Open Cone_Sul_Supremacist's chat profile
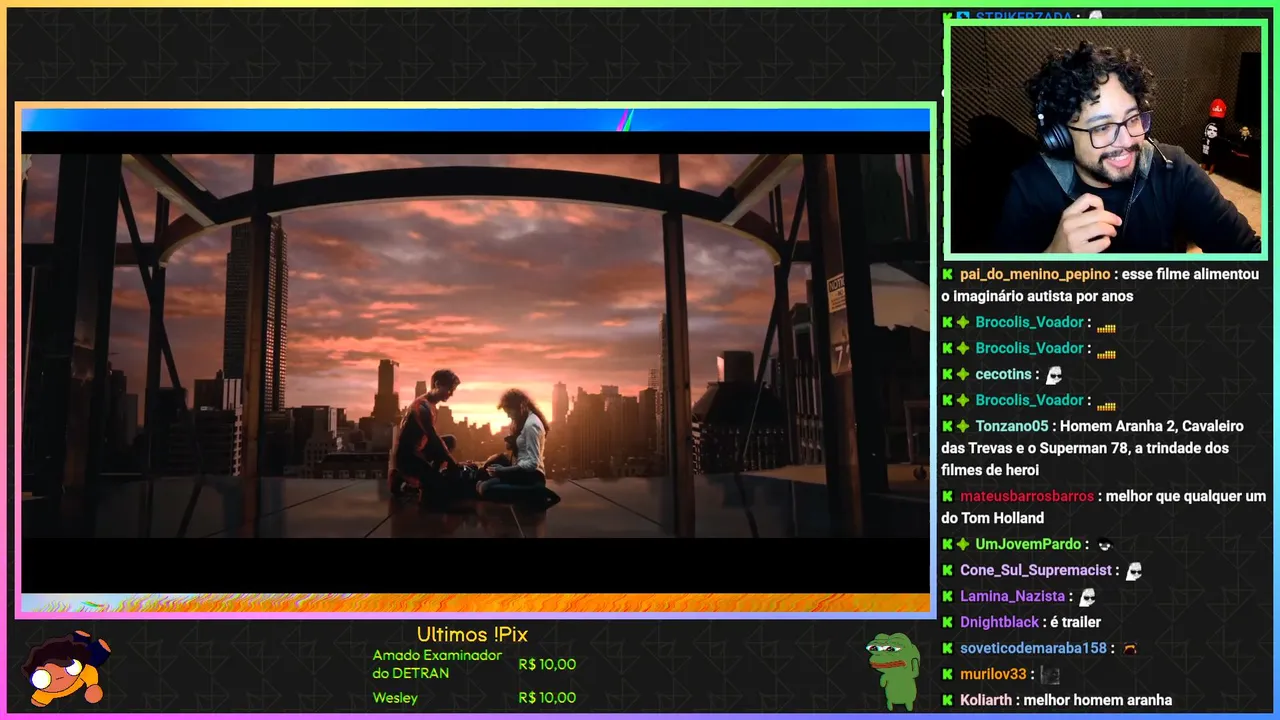This screenshot has width=1280, height=720. pyautogui.click(x=1036, y=570)
